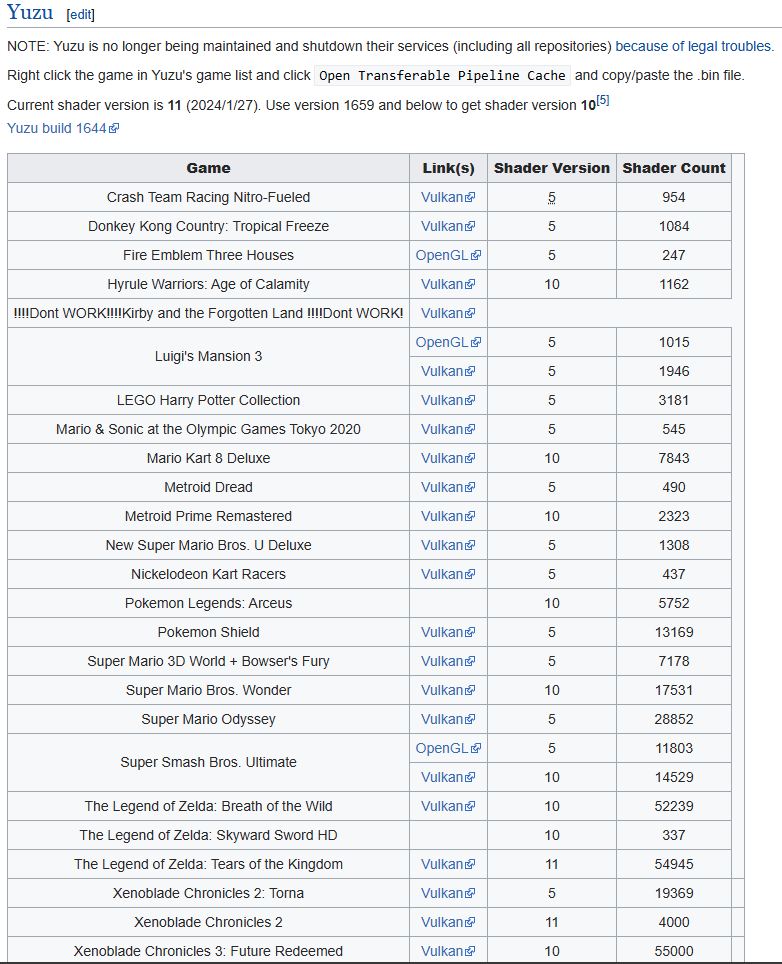Open Vulkan link for Xenoblade Chronicles 2: Torna
The height and width of the screenshot is (964, 782).
(x=448, y=893)
